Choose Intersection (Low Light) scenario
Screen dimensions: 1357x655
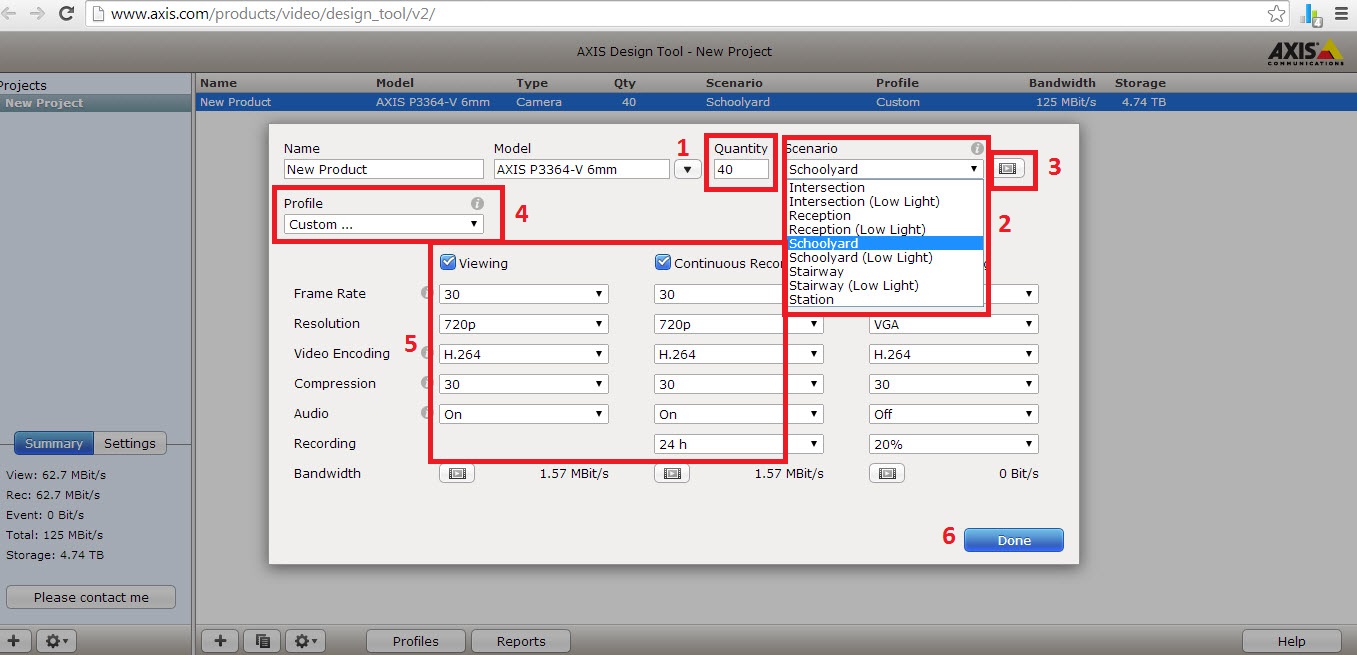[885, 201]
